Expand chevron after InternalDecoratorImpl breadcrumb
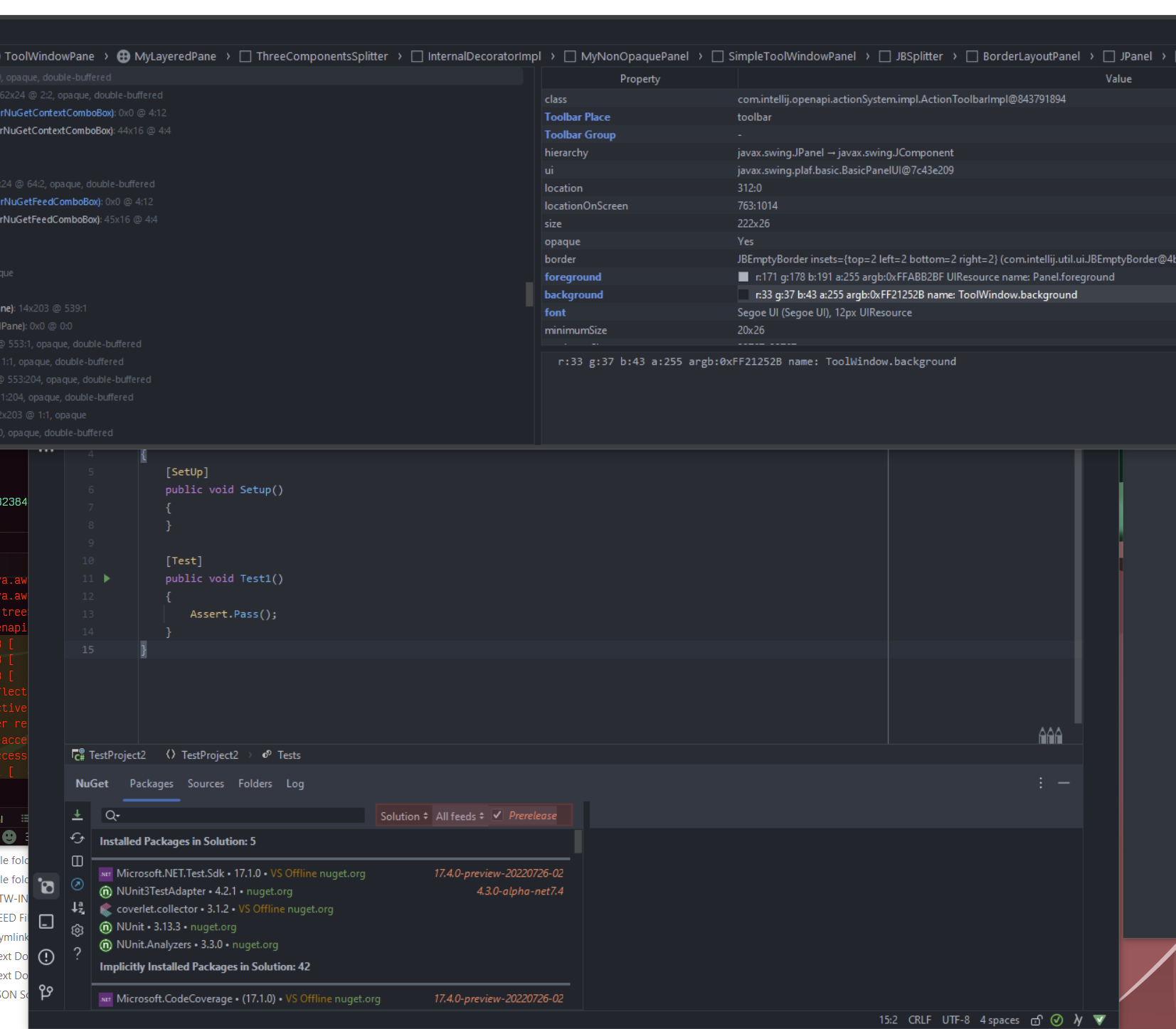 tap(553, 56)
